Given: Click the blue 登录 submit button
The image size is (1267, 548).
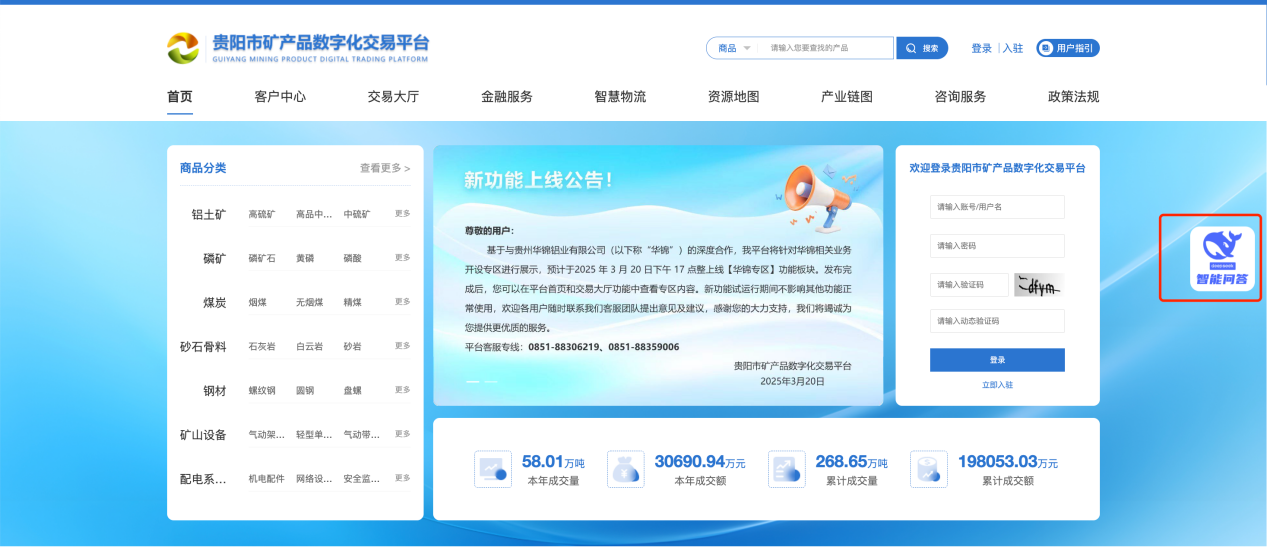Looking at the screenshot, I should coord(997,360).
